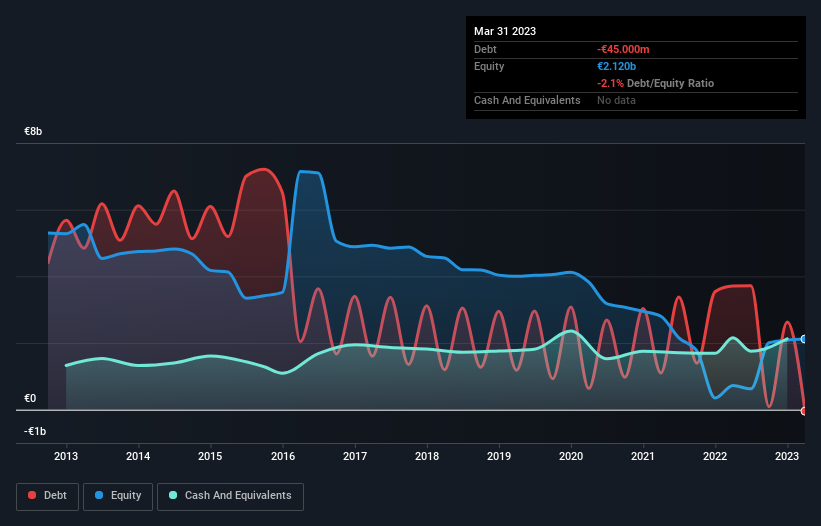Screen dimensions: 821x526
Task: Click the 2019 x-axis label
Action: [499, 456]
